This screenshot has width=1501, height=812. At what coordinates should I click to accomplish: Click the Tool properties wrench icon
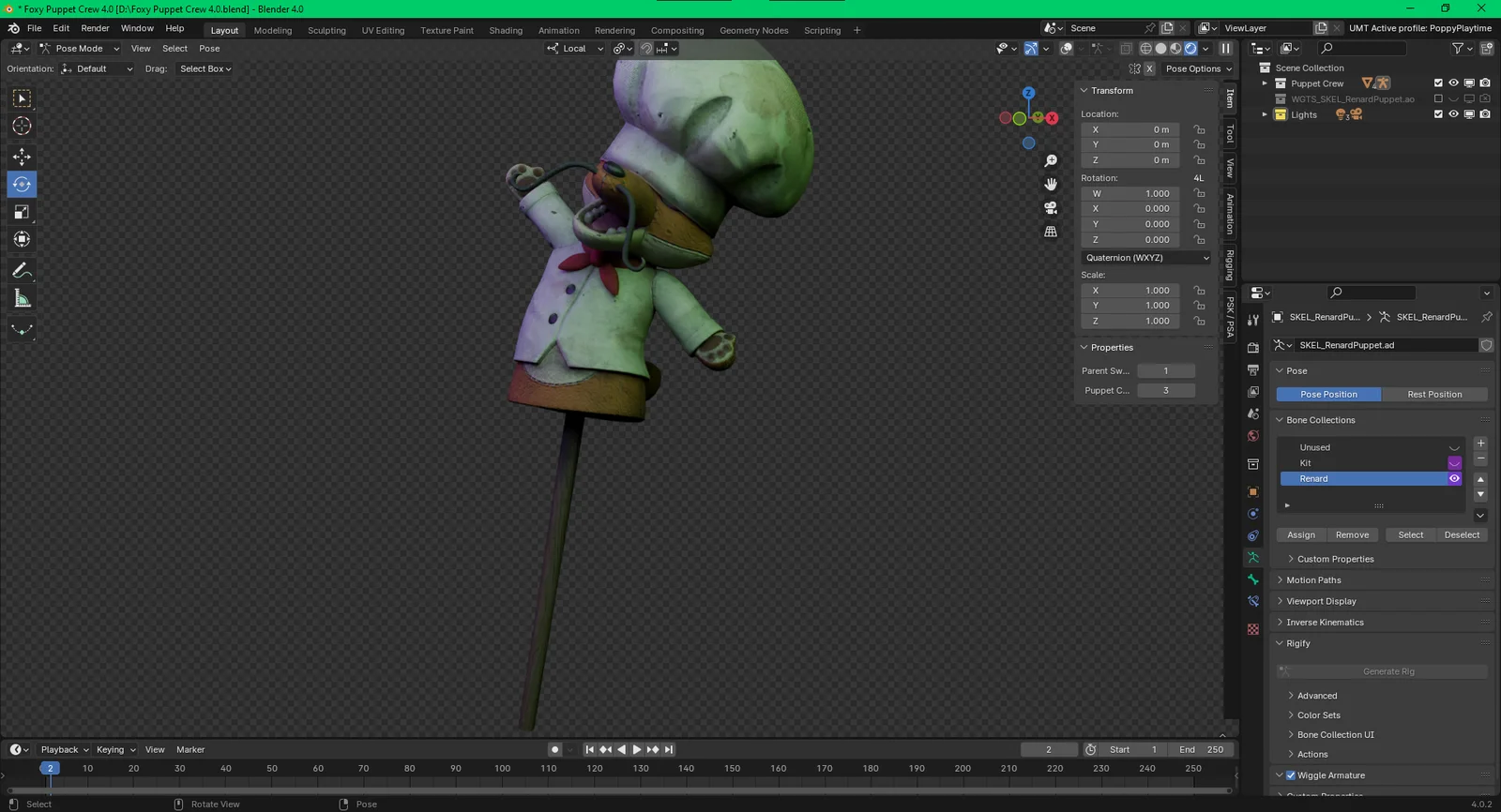pyautogui.click(x=1253, y=320)
